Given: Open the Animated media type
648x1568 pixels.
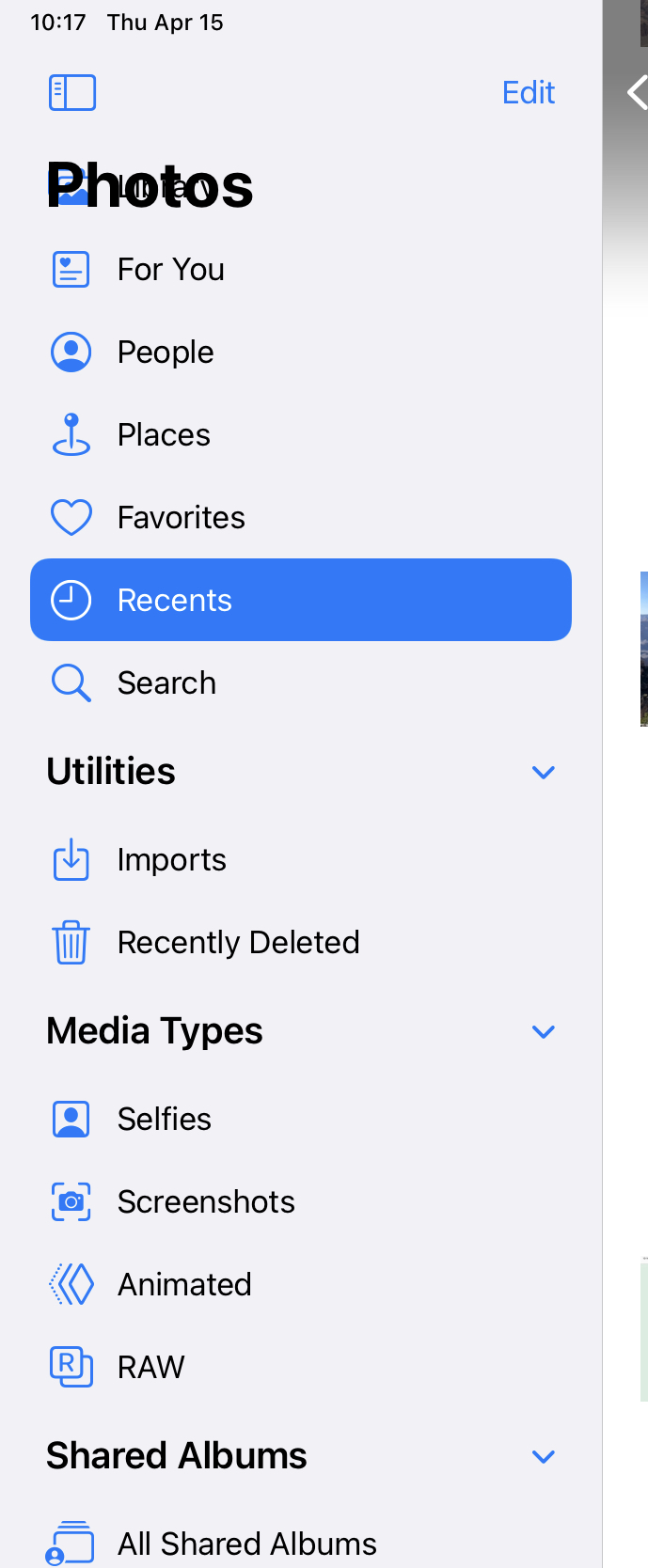Looking at the screenshot, I should click(184, 1285).
